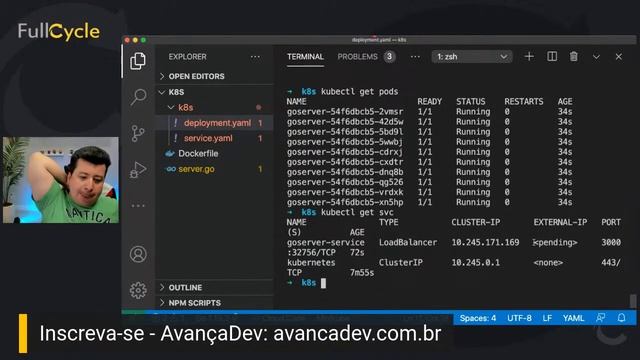Click cluster IP 10.245.171.169
Image resolution: width=640 pixels, height=360 pixels.
click(485, 242)
